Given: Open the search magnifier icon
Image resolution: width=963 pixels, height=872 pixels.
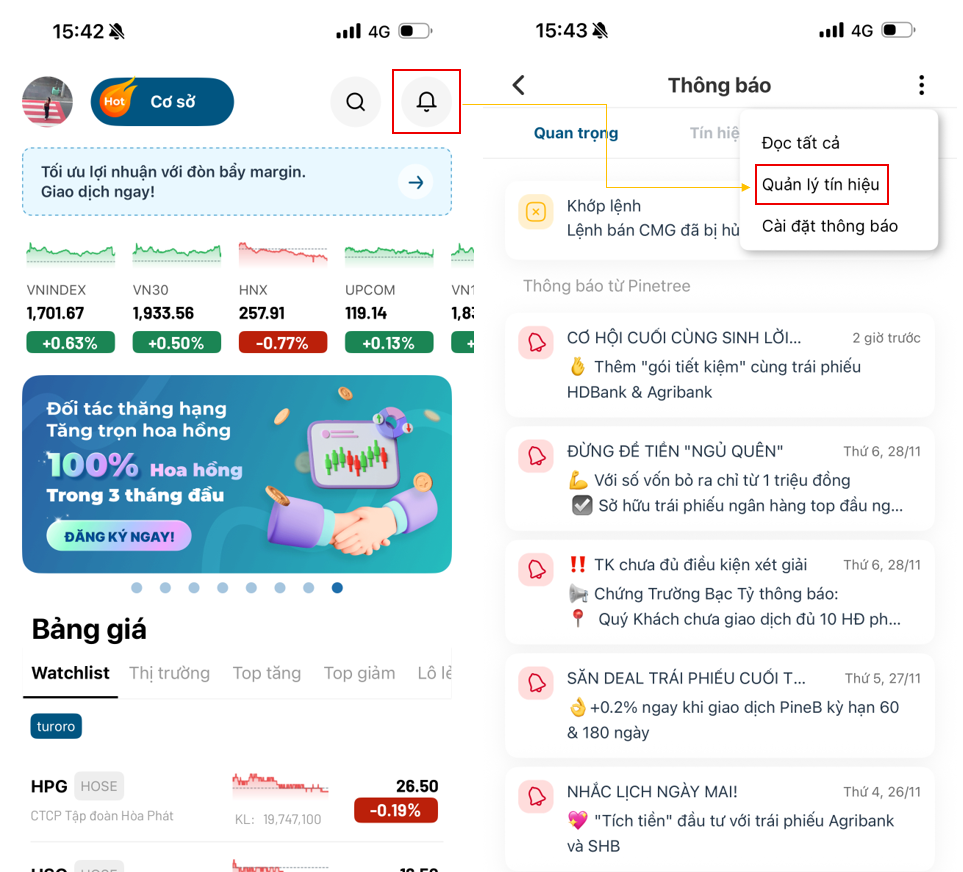Looking at the screenshot, I should coord(356,101).
